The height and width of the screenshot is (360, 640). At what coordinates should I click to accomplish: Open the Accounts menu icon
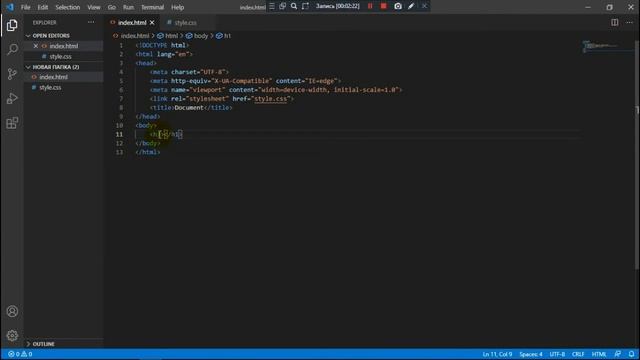click(x=12, y=311)
